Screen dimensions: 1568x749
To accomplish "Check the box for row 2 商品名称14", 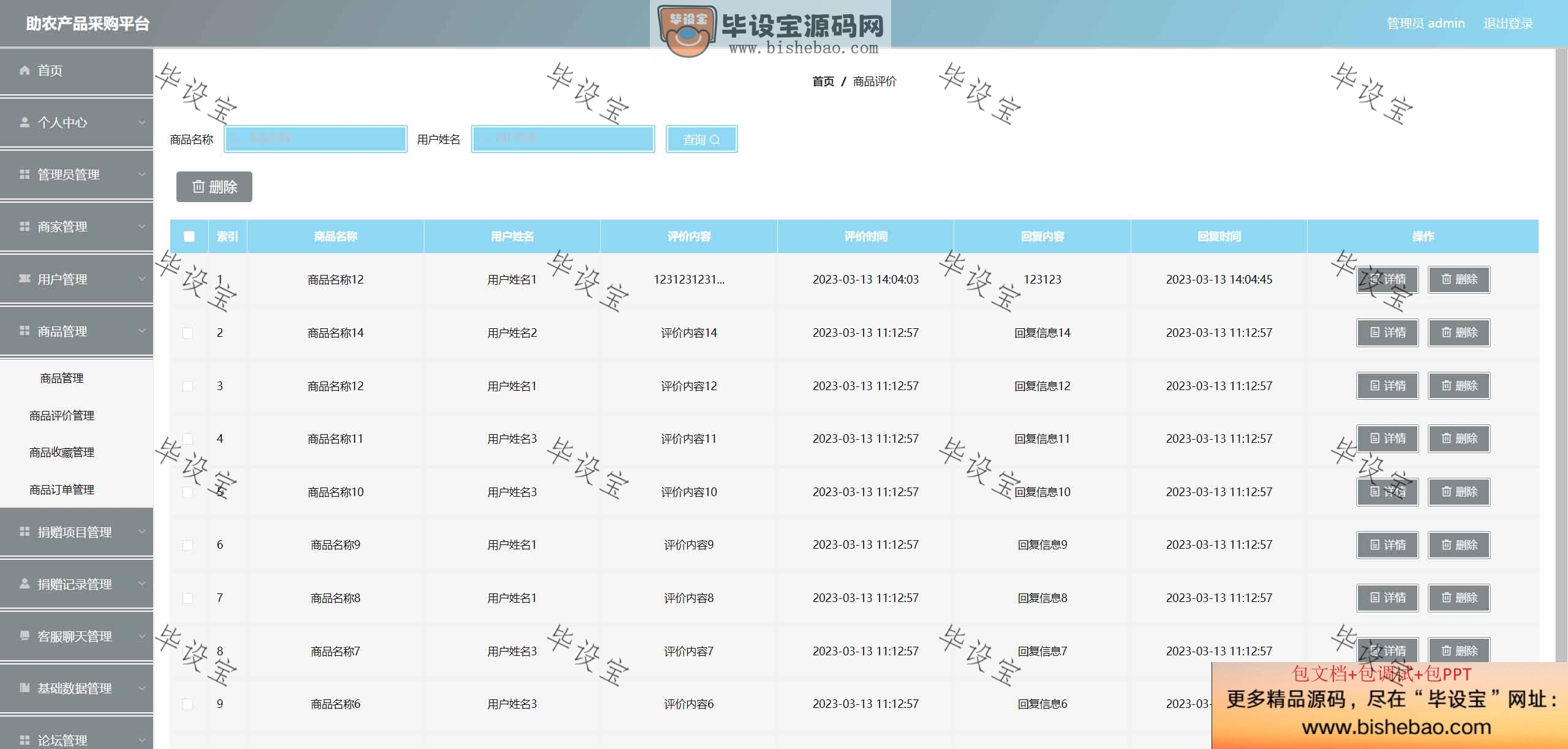I will pos(188,333).
